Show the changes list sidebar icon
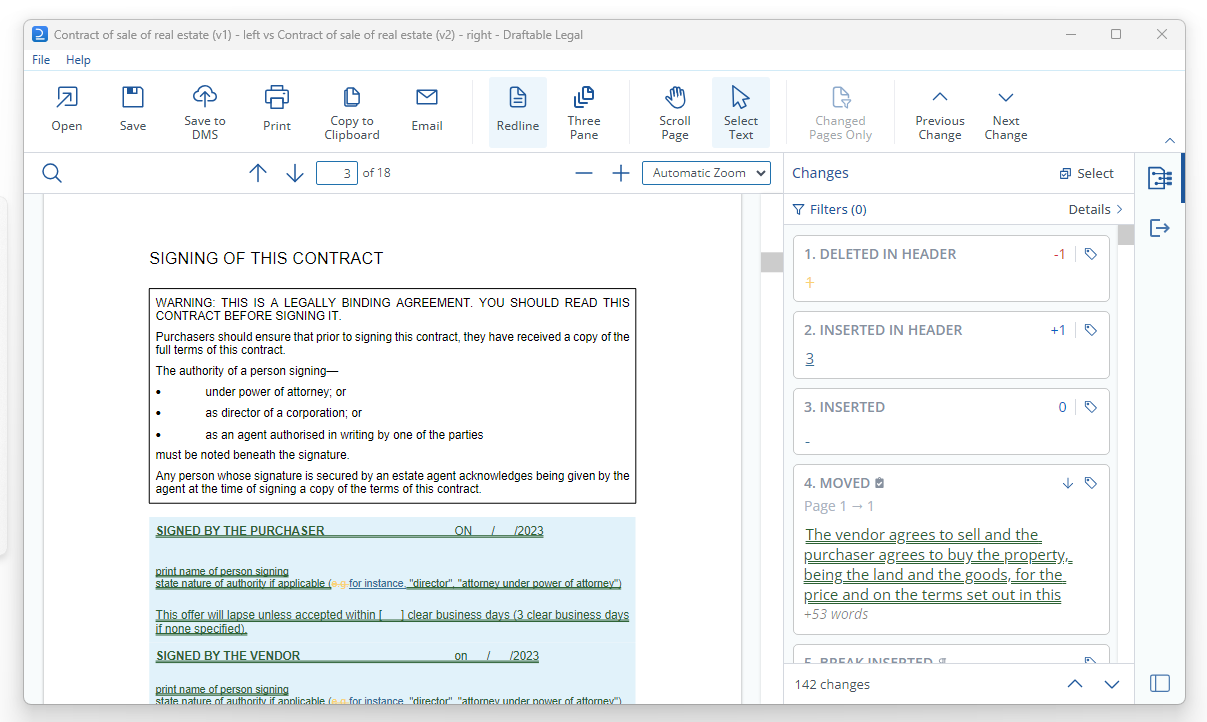Screen dimensions: 1207x722 tap(1160, 178)
